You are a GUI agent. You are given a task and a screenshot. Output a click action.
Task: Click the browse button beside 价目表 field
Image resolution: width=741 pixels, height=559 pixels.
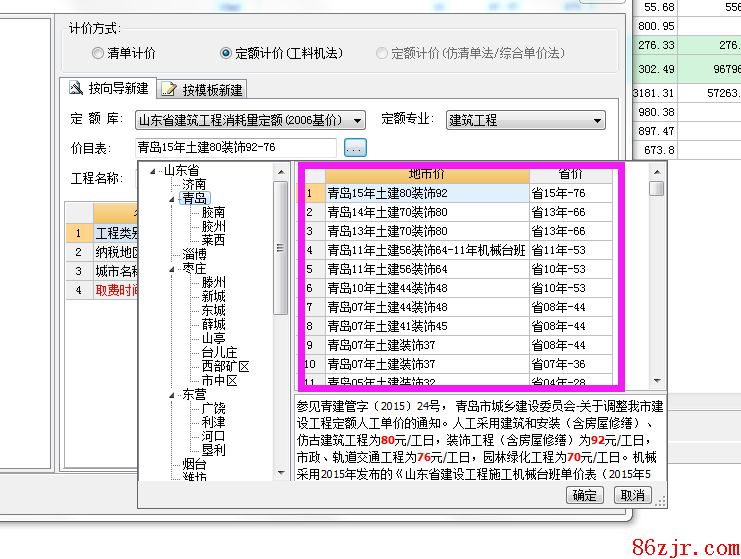[x=355, y=148]
